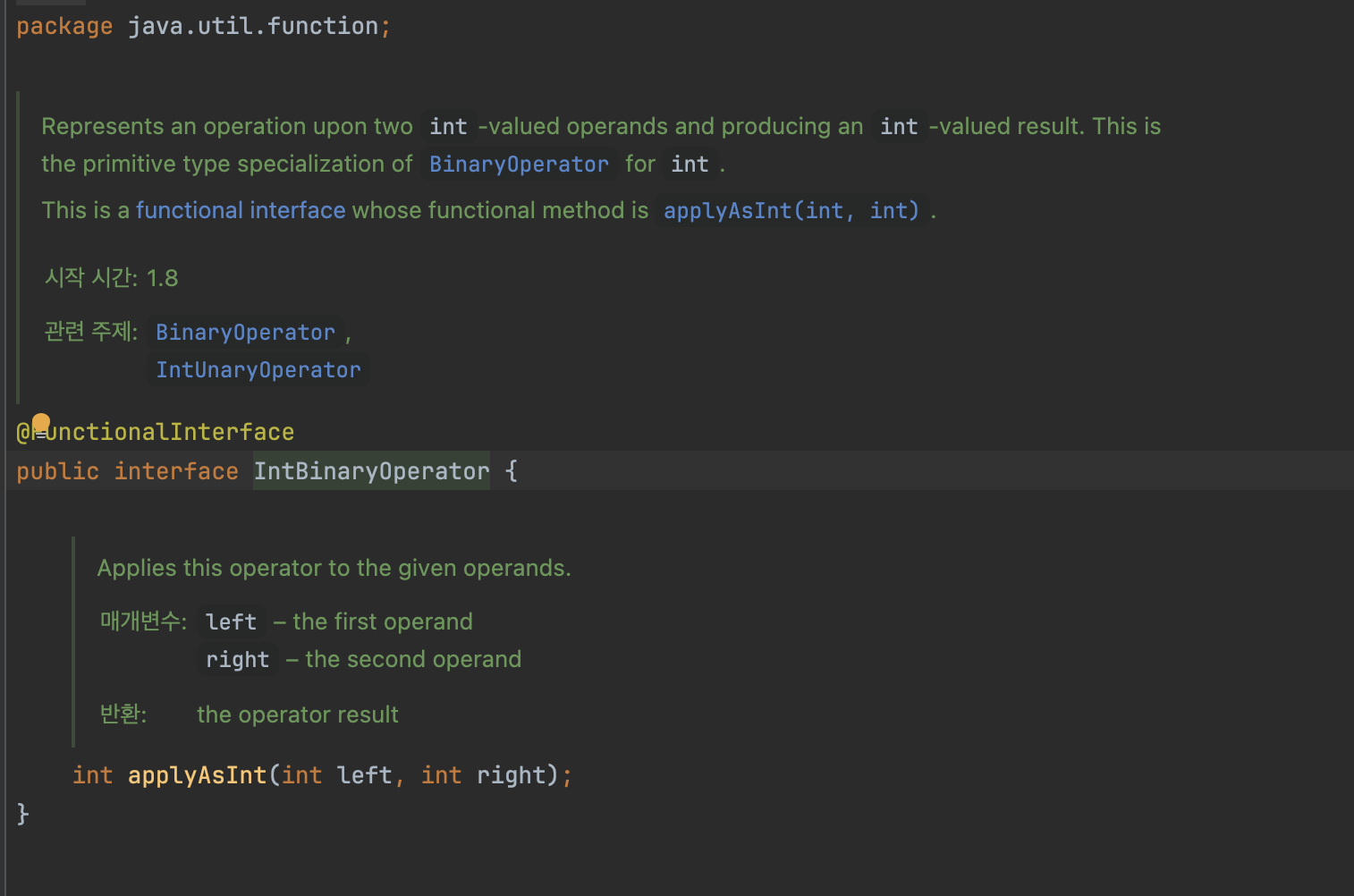Click the applyAsInt method declaration name
1354x896 pixels.
click(x=198, y=775)
